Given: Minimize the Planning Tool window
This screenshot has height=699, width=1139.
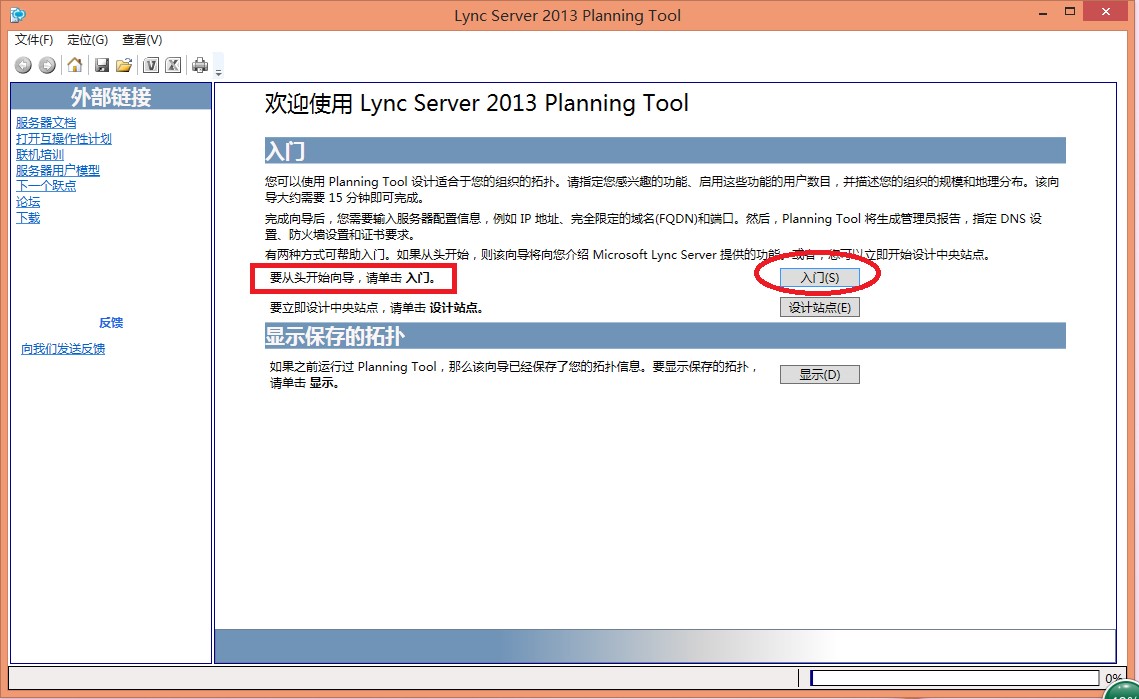Looking at the screenshot, I should 1043,12.
